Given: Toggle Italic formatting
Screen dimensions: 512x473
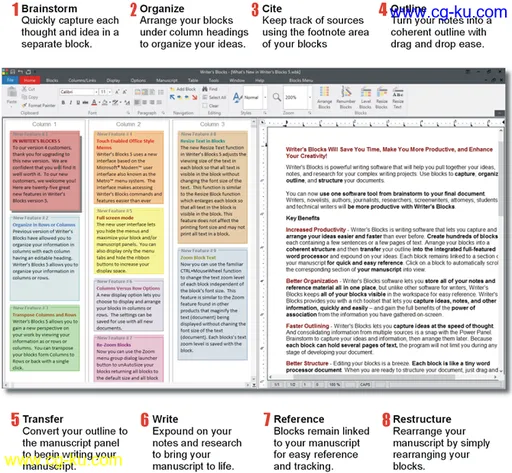Looking at the screenshot, I should tap(71, 102).
